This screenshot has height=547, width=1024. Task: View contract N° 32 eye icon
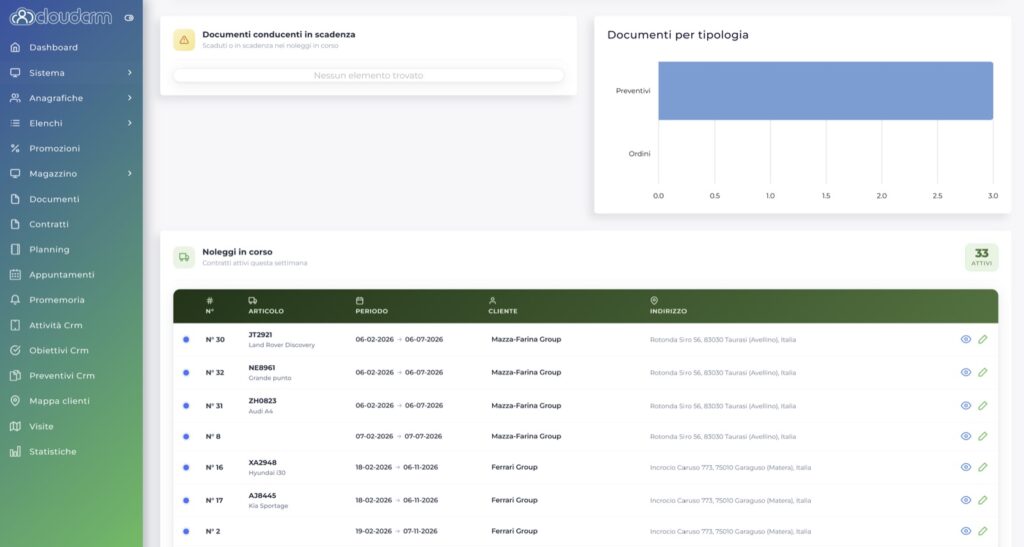click(966, 372)
